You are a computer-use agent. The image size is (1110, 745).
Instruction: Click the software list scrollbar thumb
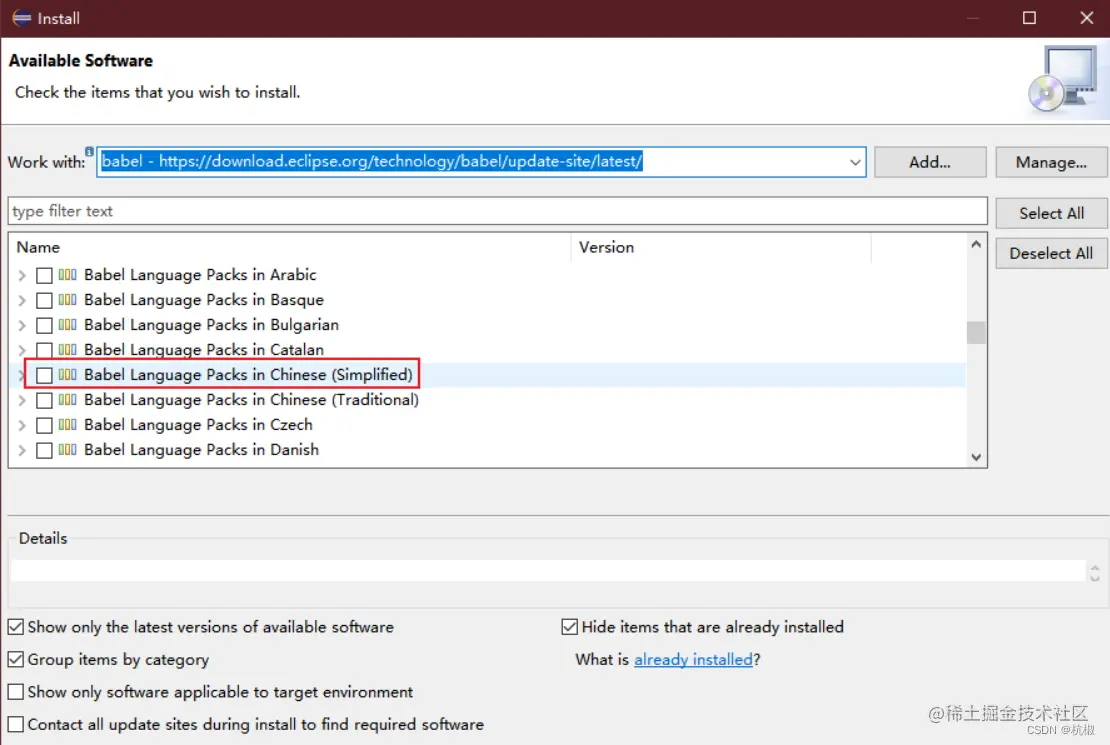pos(976,332)
